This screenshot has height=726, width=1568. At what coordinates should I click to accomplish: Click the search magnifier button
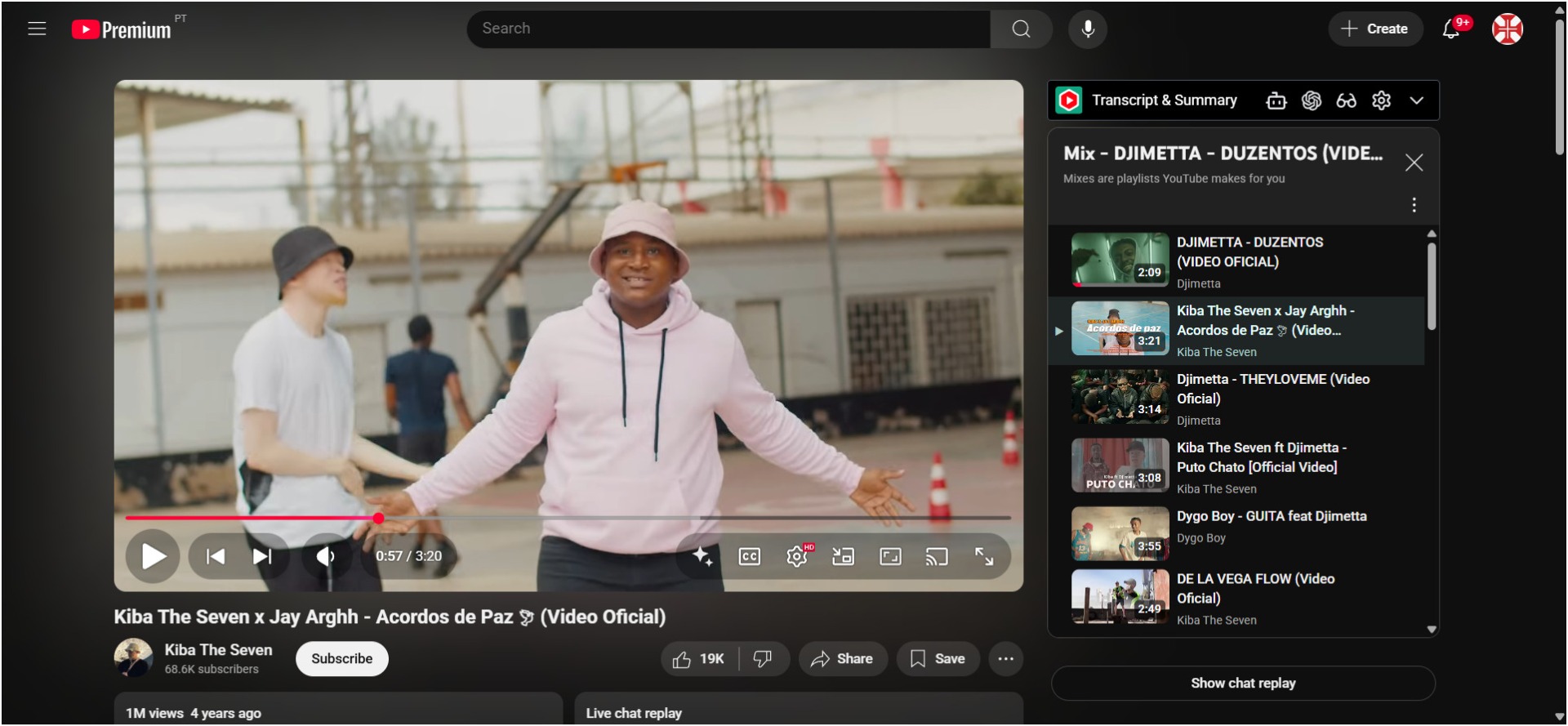click(x=1021, y=29)
